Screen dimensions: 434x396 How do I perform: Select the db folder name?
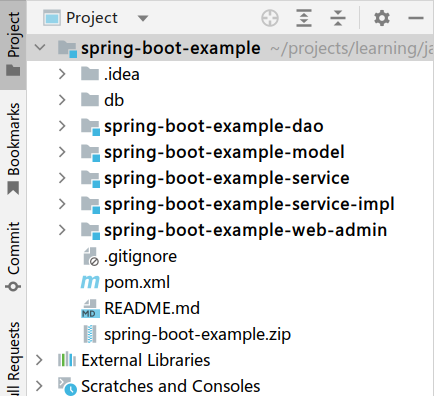tap(114, 100)
